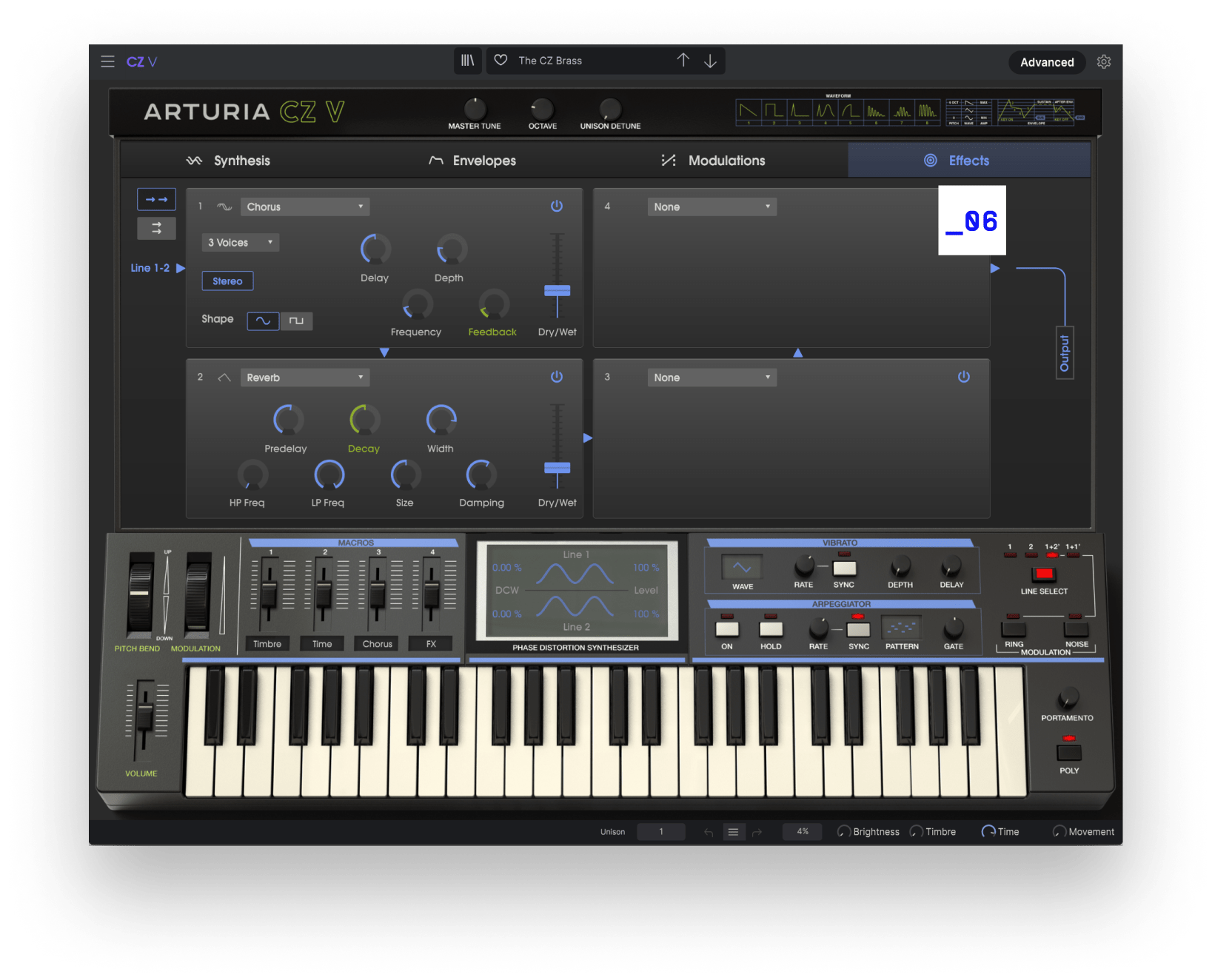Toggle power for effect slot 3
Viewport: 1212px width, 980px height.
[x=964, y=377]
